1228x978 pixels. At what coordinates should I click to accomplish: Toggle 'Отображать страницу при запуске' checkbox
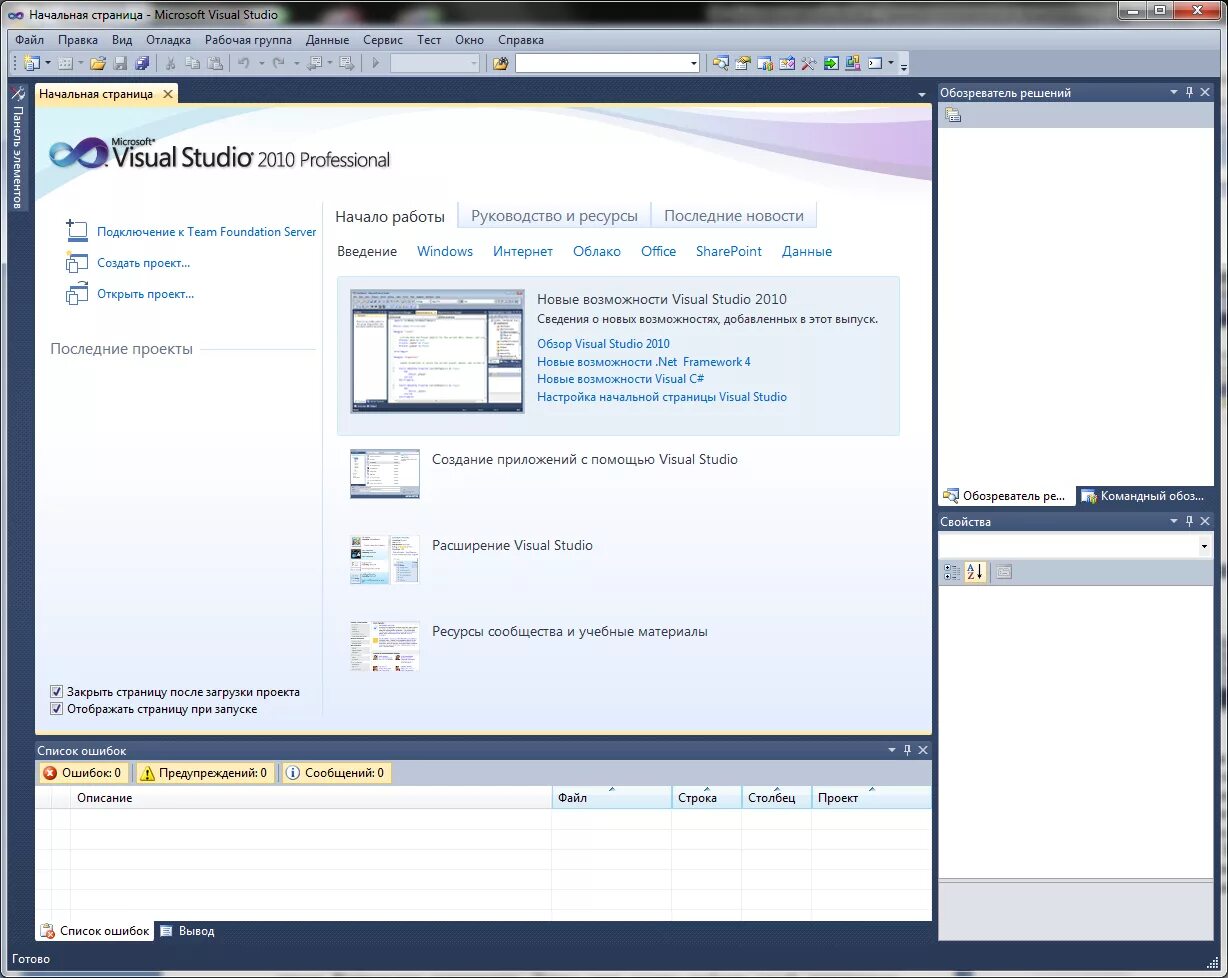tap(57, 709)
